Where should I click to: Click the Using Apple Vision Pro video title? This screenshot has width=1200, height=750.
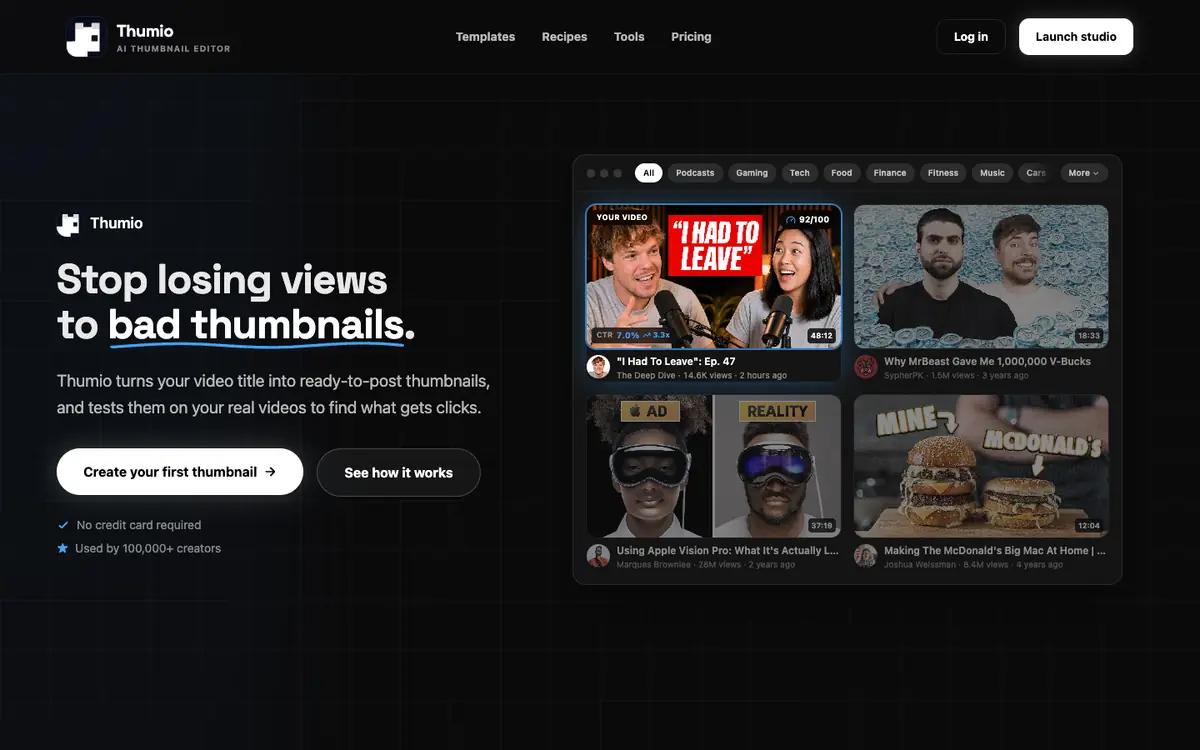pyautogui.click(x=727, y=550)
